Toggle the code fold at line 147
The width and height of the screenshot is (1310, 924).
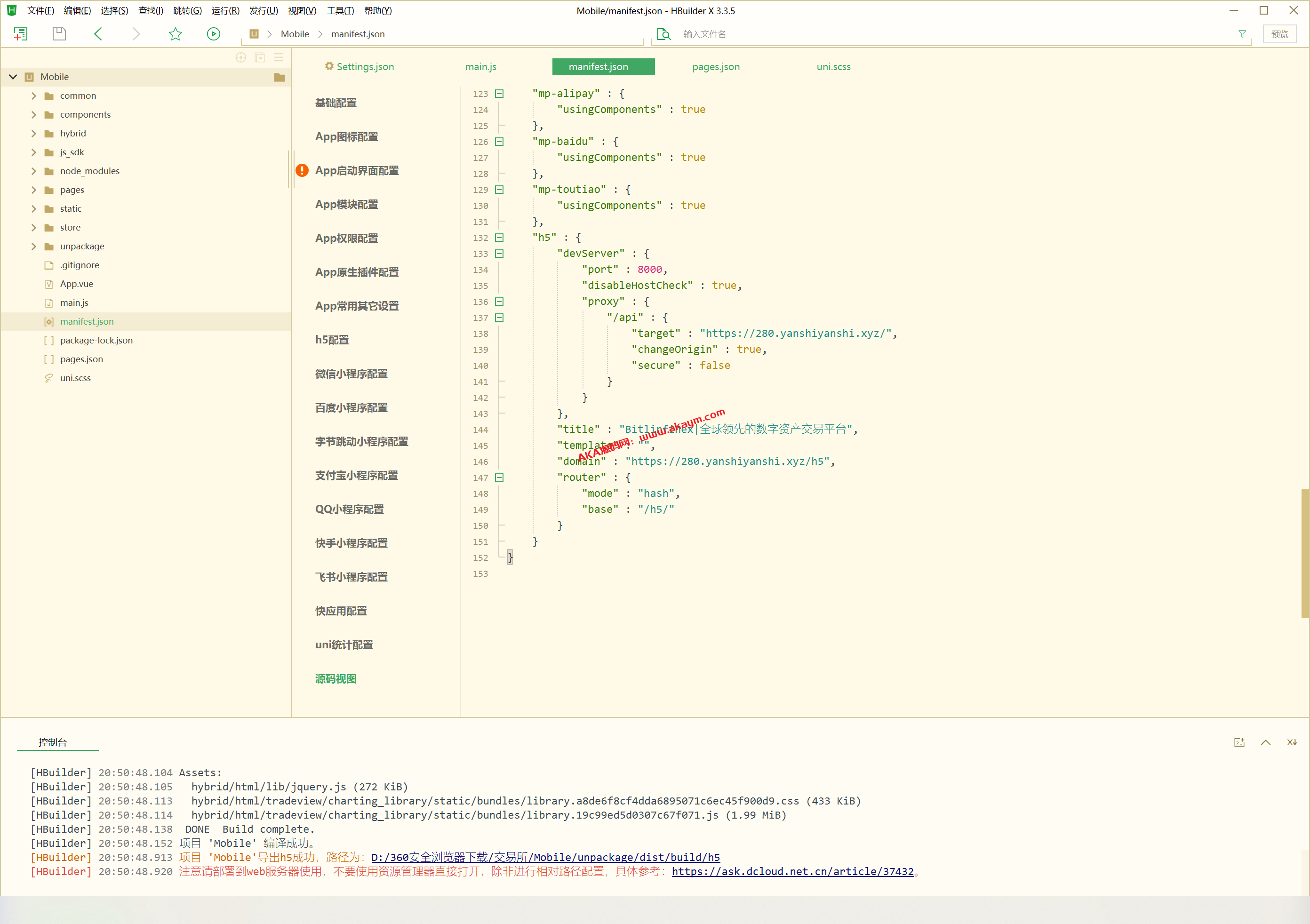pos(499,478)
